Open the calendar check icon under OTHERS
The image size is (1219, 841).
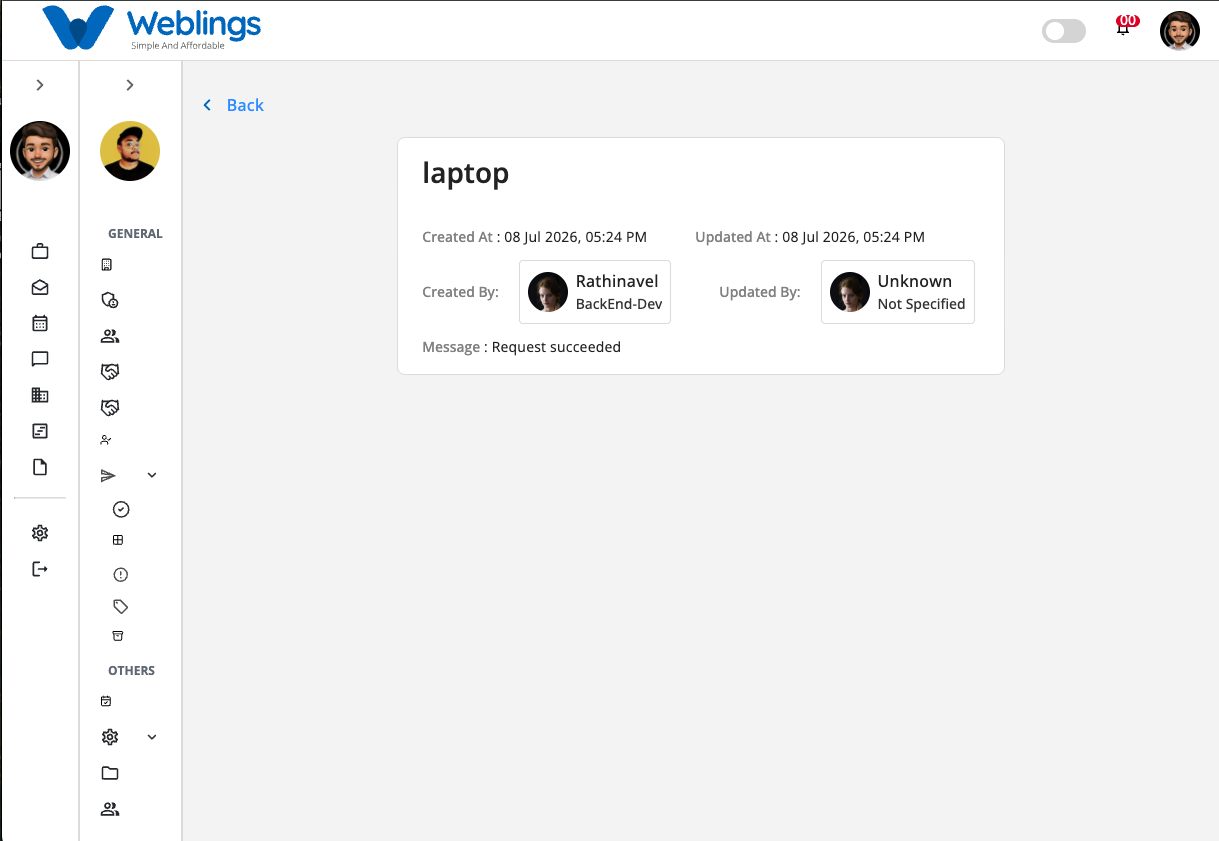106,702
